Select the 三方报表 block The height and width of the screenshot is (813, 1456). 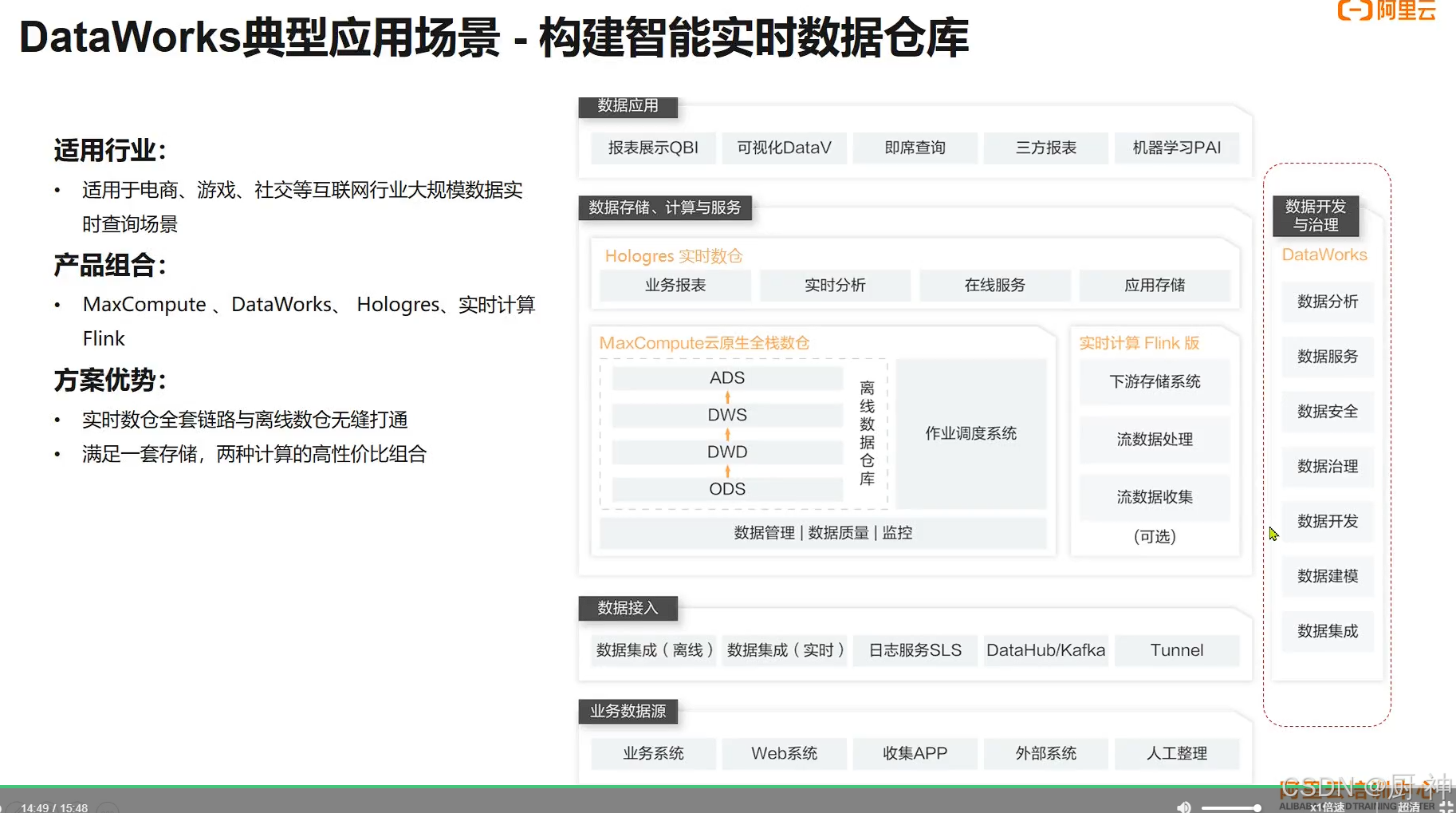[x=1045, y=147]
